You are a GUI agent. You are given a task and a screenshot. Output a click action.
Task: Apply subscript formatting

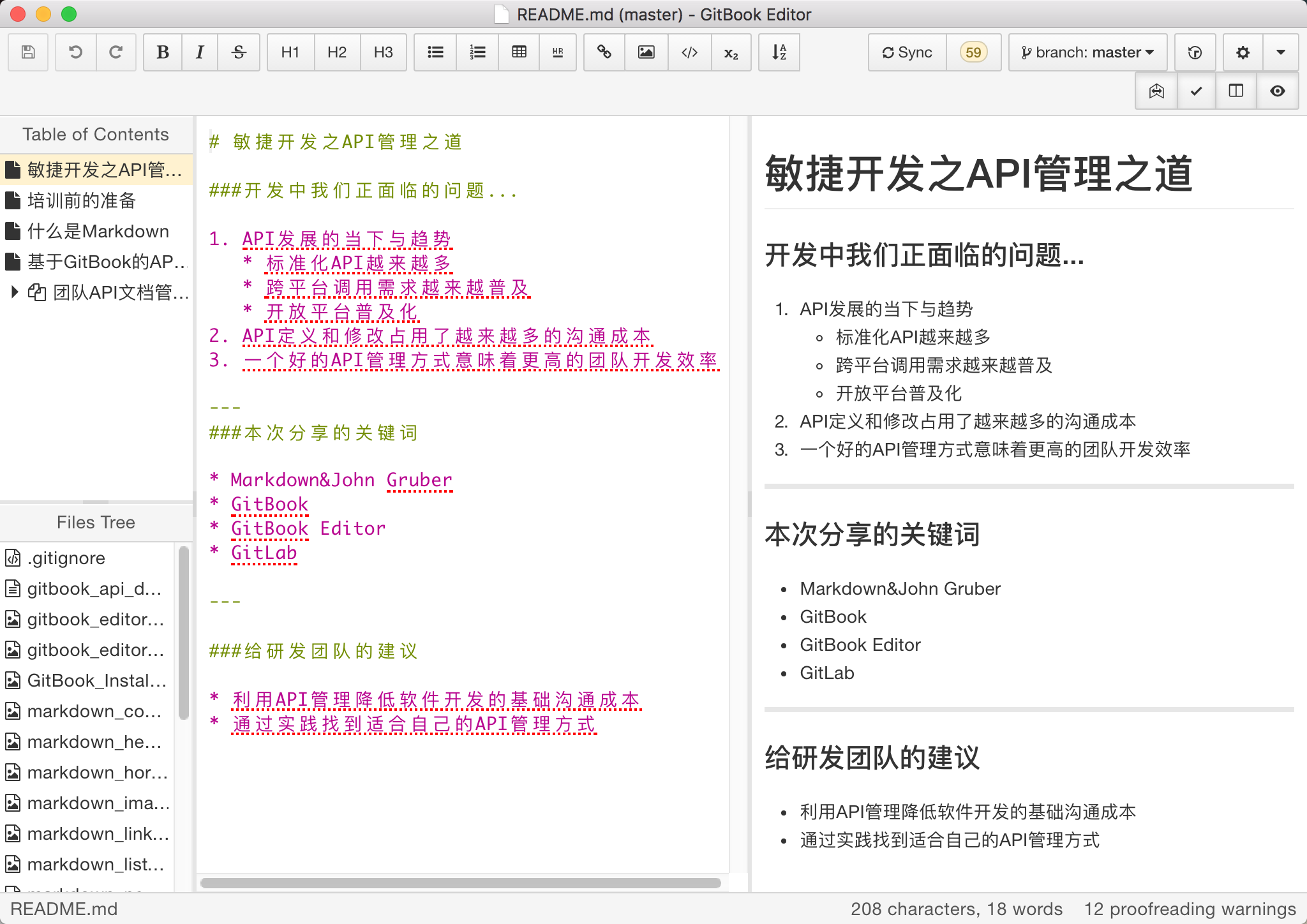731,52
